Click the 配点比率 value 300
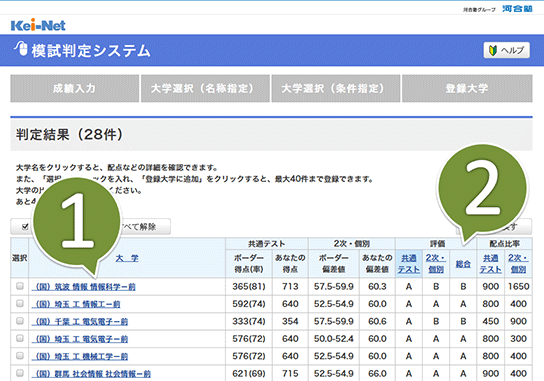 click(519, 339)
